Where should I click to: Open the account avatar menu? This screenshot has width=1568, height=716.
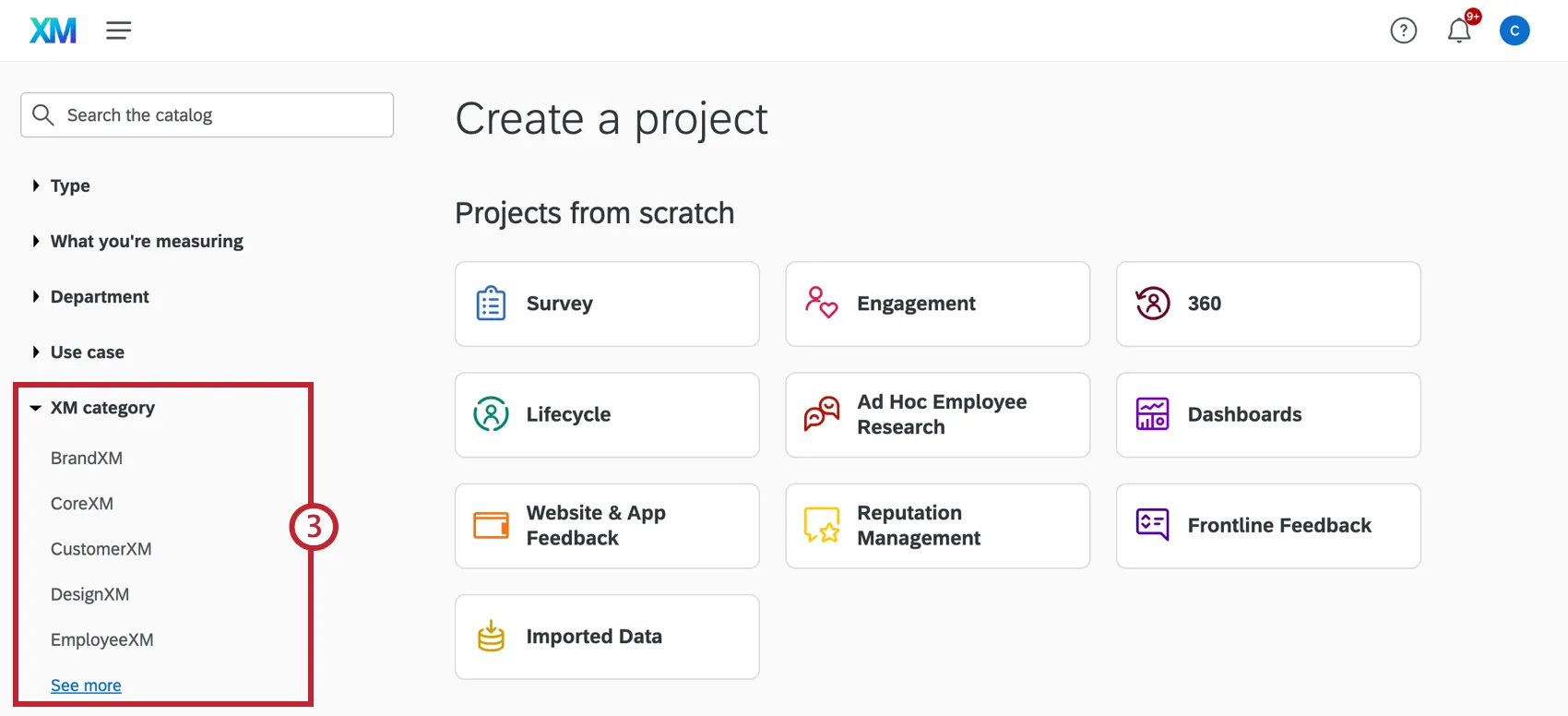1515,30
